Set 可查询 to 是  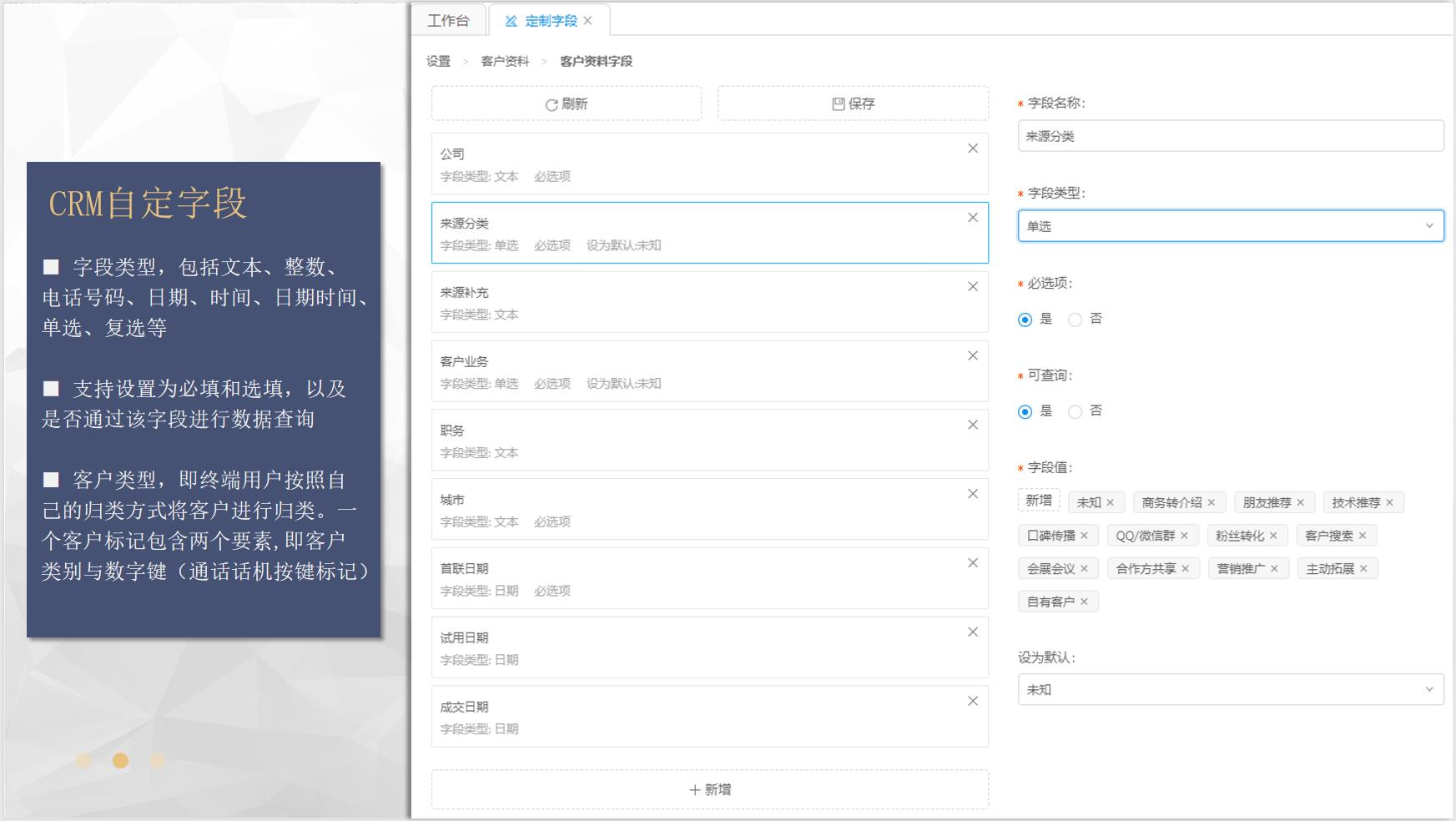[1025, 411]
